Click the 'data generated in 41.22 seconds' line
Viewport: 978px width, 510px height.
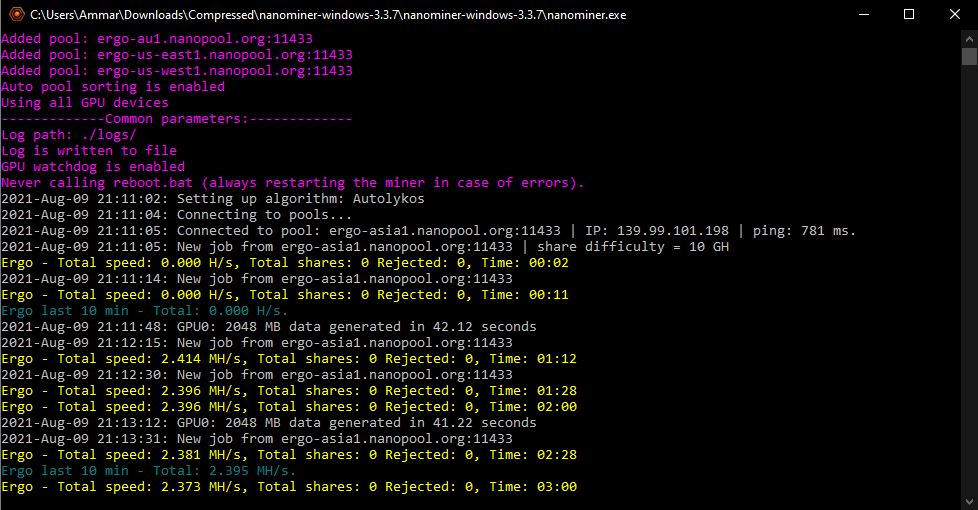[269, 423]
